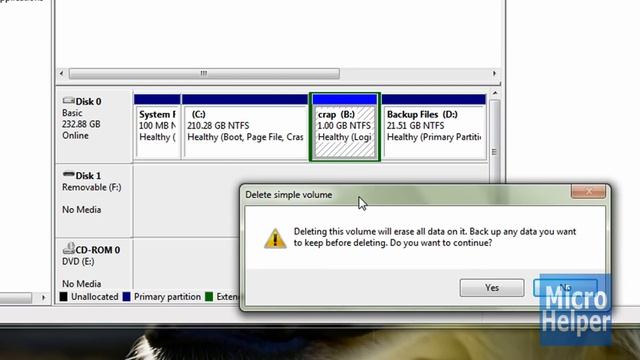Click the "232.88 GB" disk size text
Viewport: 640px width, 360px height.
coord(81,124)
